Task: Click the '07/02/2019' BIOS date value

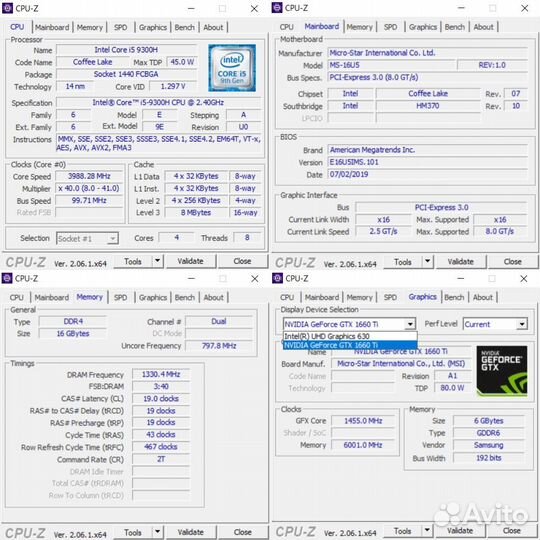Action: (427, 174)
